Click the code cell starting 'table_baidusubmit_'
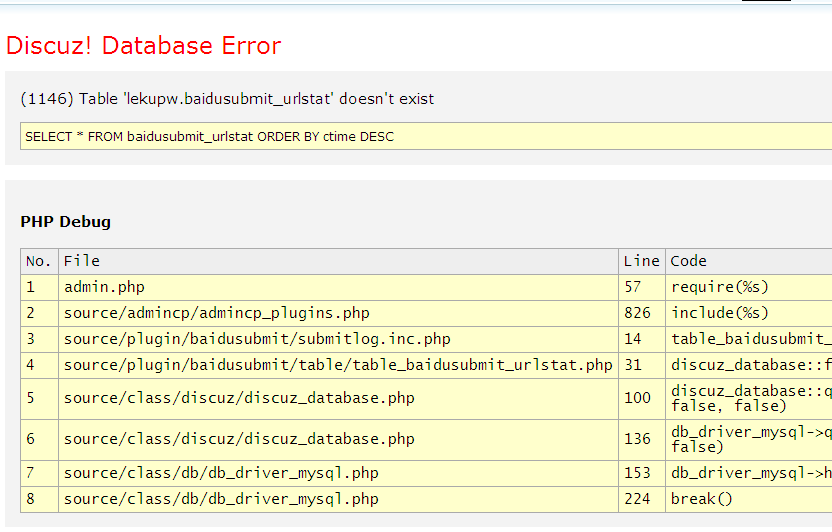 tap(751, 339)
